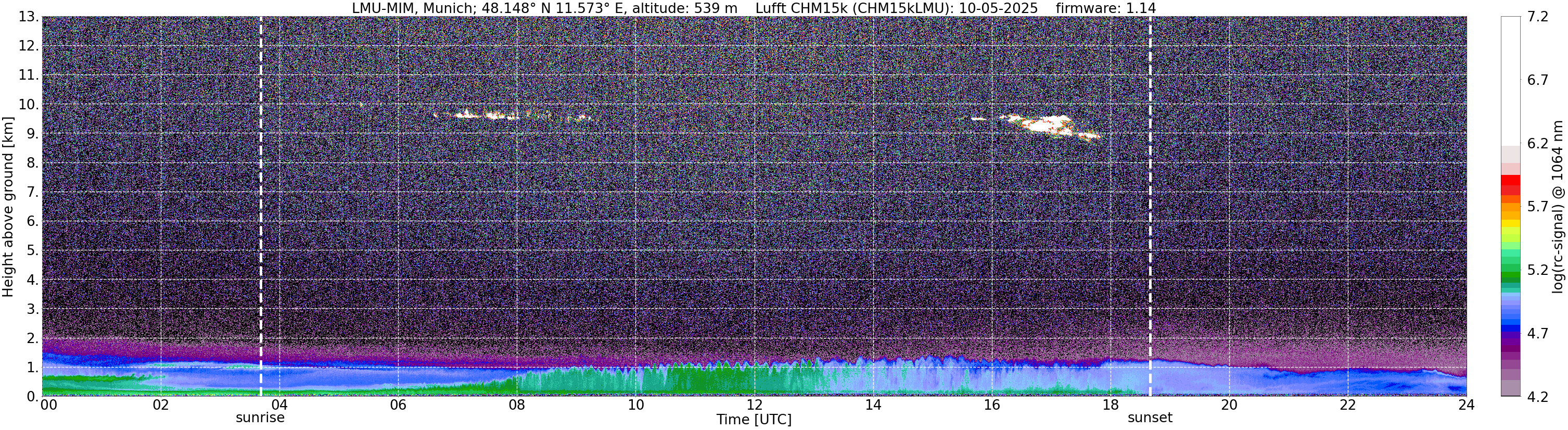
Task: Click the time axis tick '24'
Action: [x=1467, y=405]
